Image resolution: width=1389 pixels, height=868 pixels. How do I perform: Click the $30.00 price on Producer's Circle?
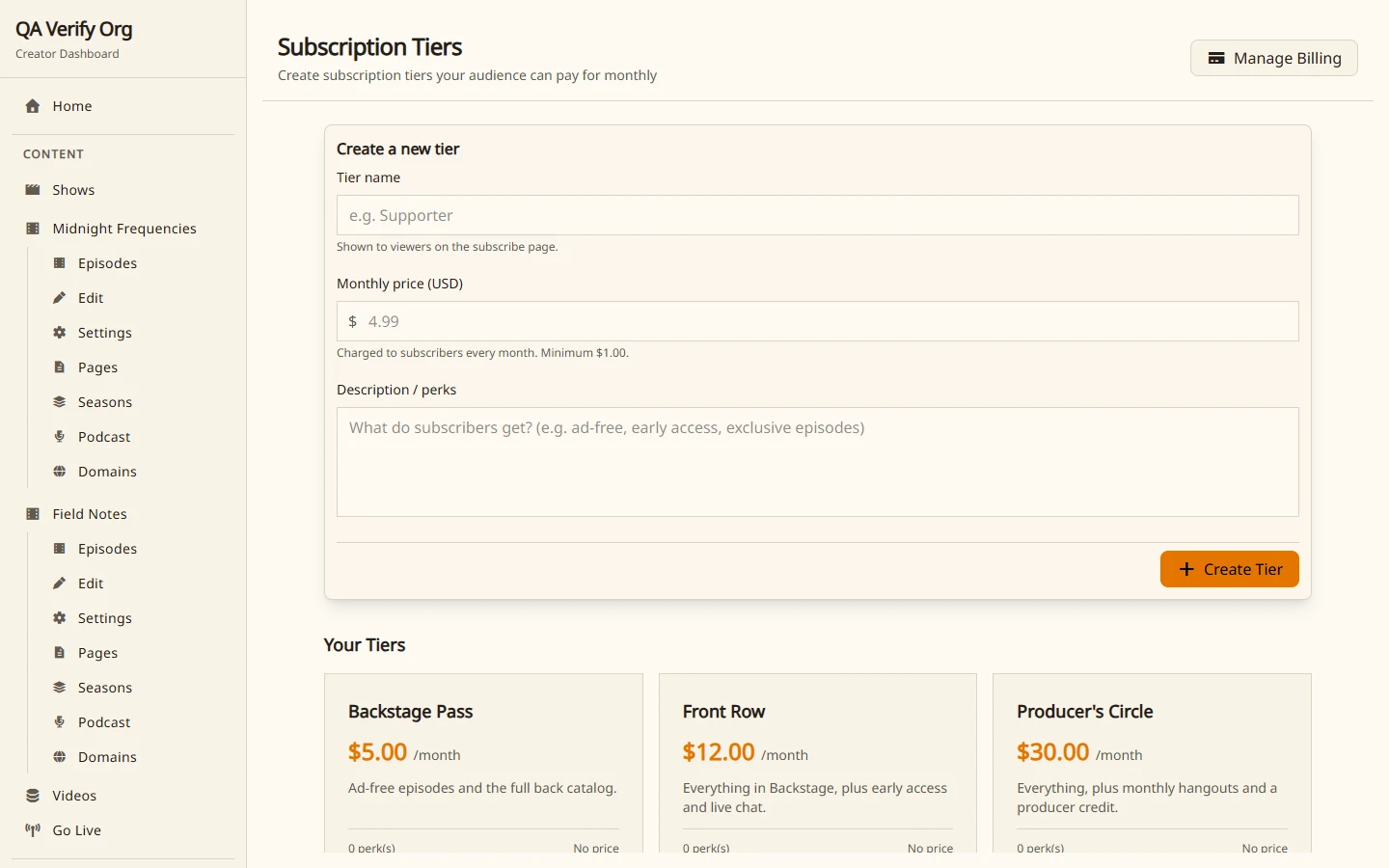click(1053, 752)
